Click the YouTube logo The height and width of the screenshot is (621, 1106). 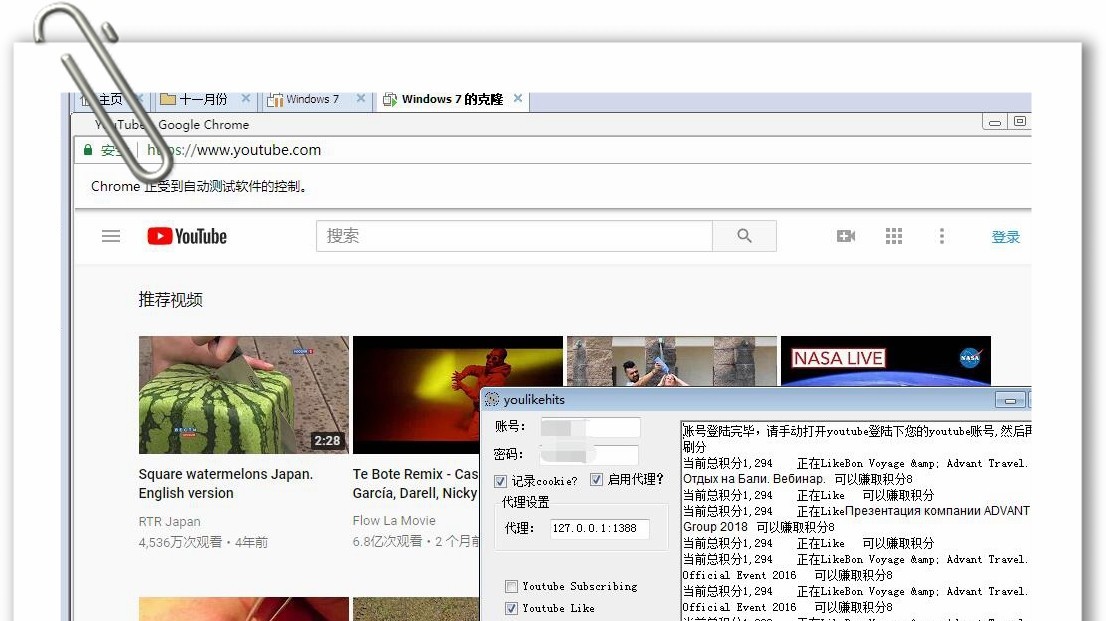tap(187, 236)
